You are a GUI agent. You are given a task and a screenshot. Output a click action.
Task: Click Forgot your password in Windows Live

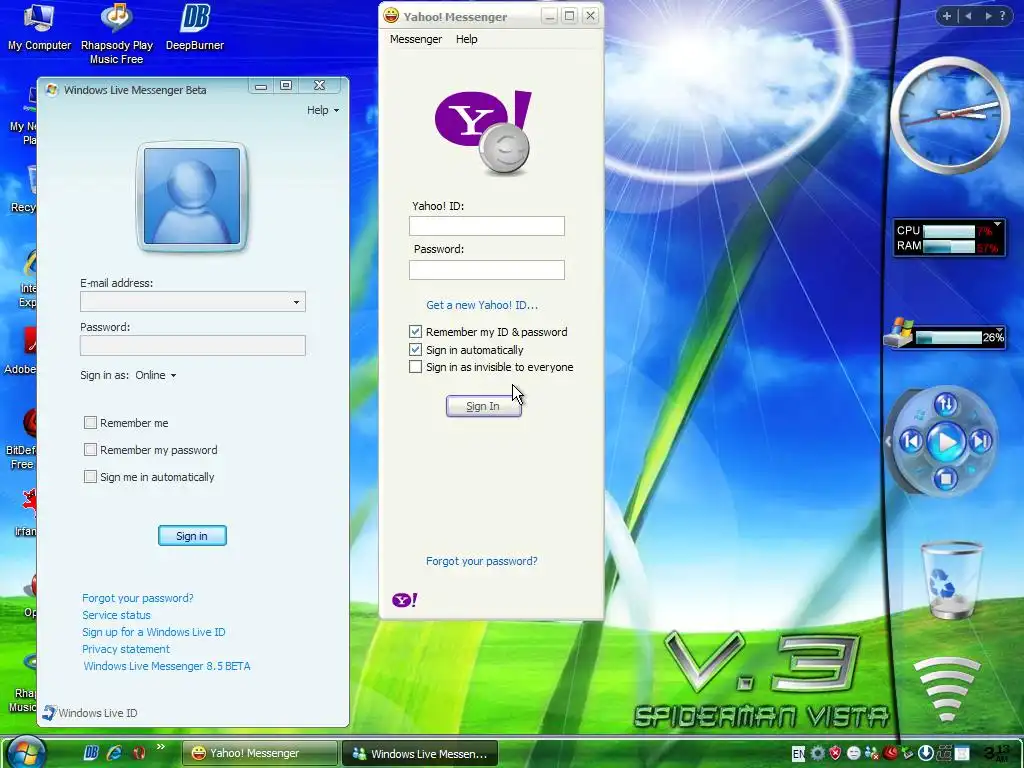click(138, 598)
